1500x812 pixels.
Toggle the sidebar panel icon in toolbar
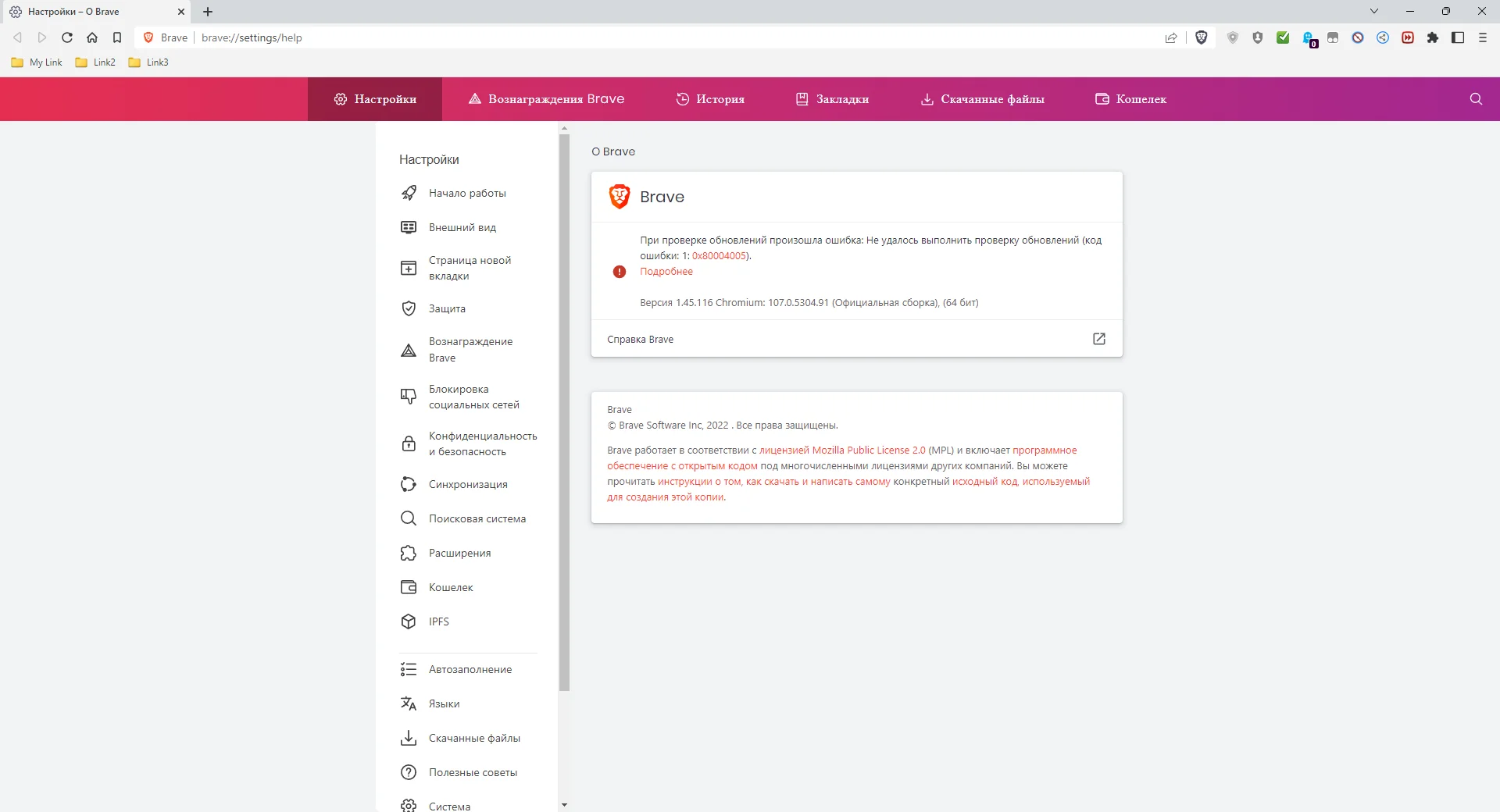[x=1458, y=37]
